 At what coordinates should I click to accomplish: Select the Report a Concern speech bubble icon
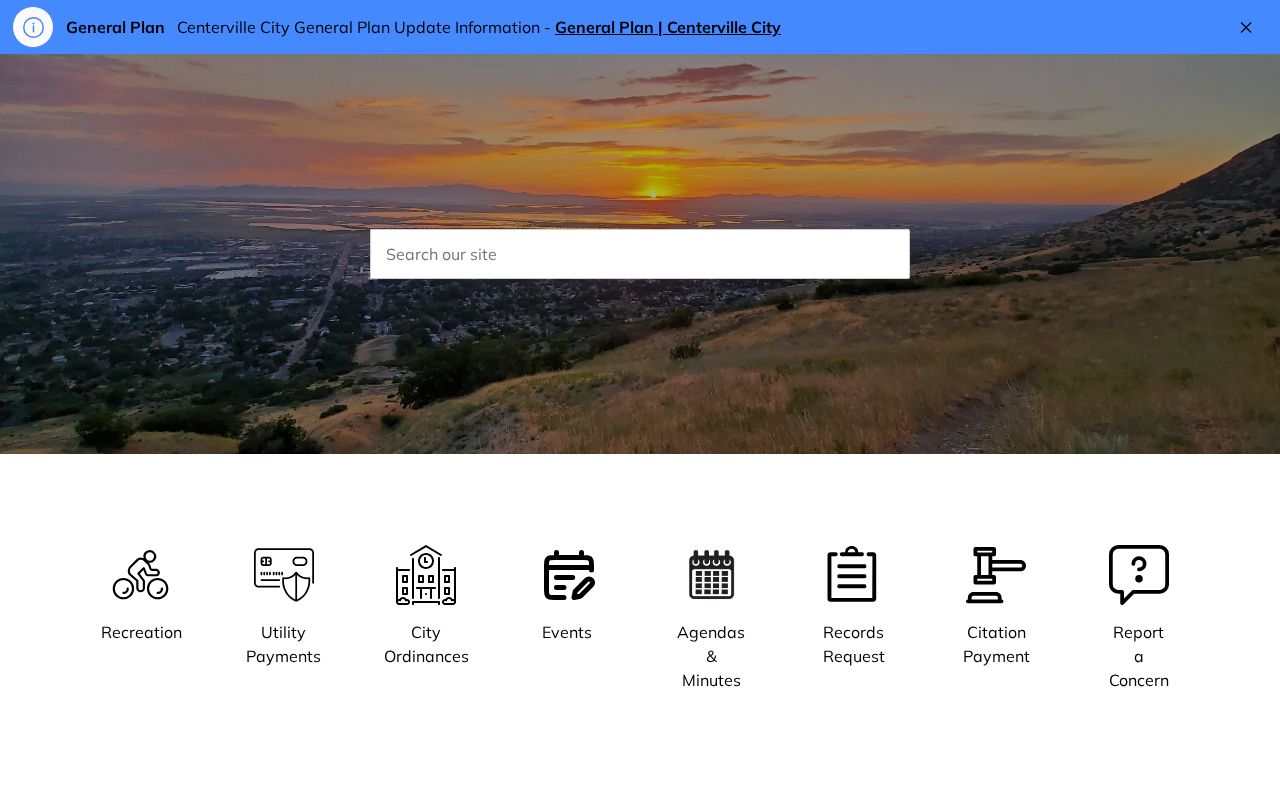coord(1138,575)
